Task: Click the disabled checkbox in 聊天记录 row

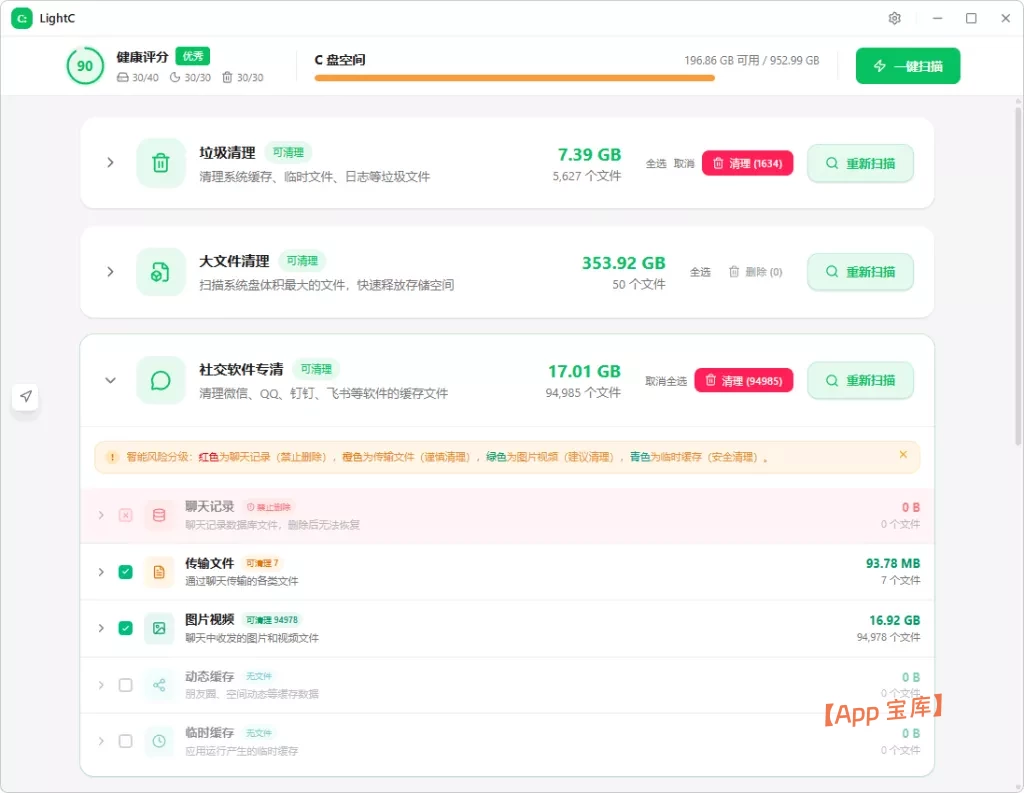Action: coord(125,515)
